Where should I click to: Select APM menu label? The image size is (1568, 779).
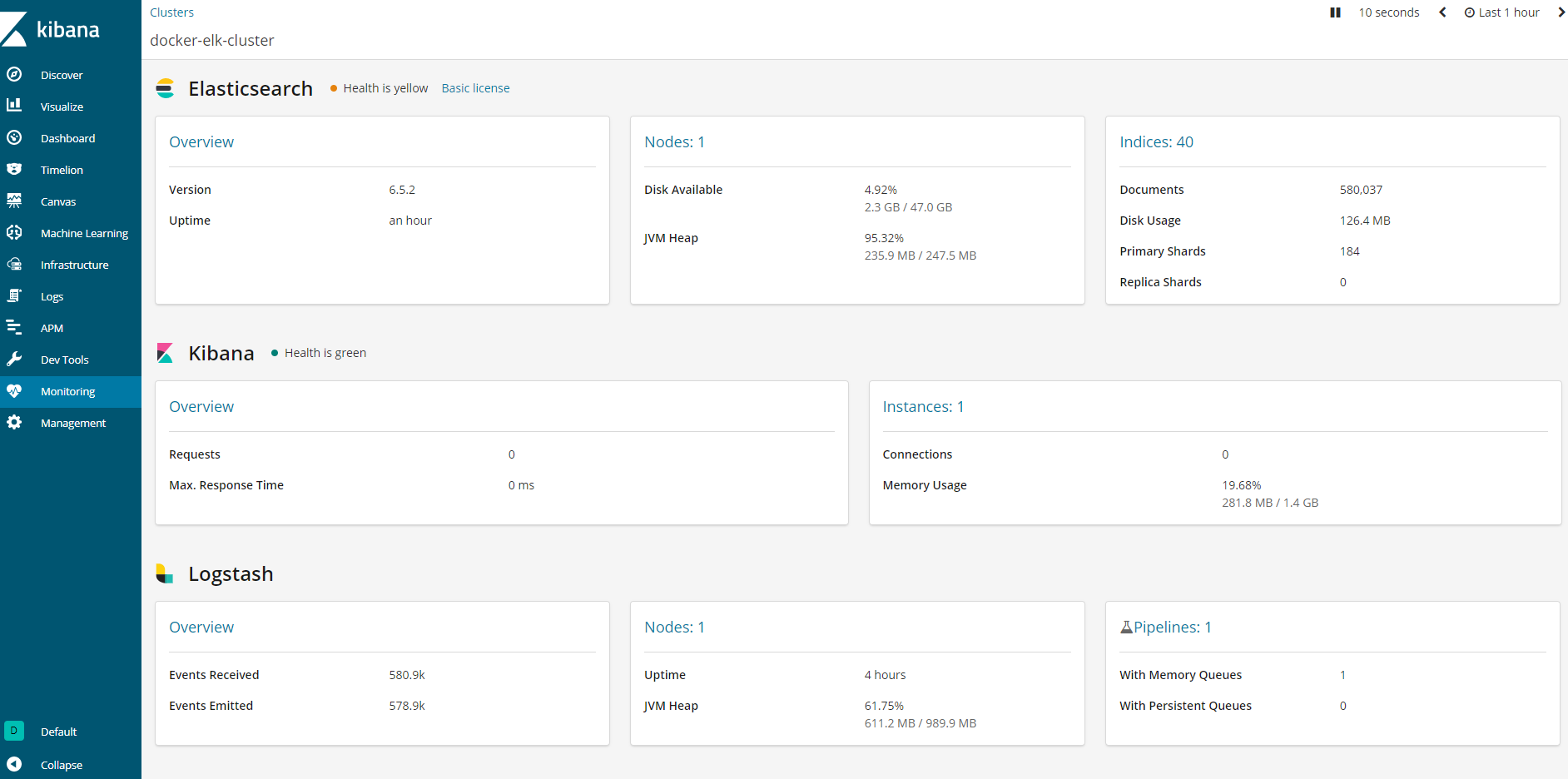pyautogui.click(x=52, y=328)
